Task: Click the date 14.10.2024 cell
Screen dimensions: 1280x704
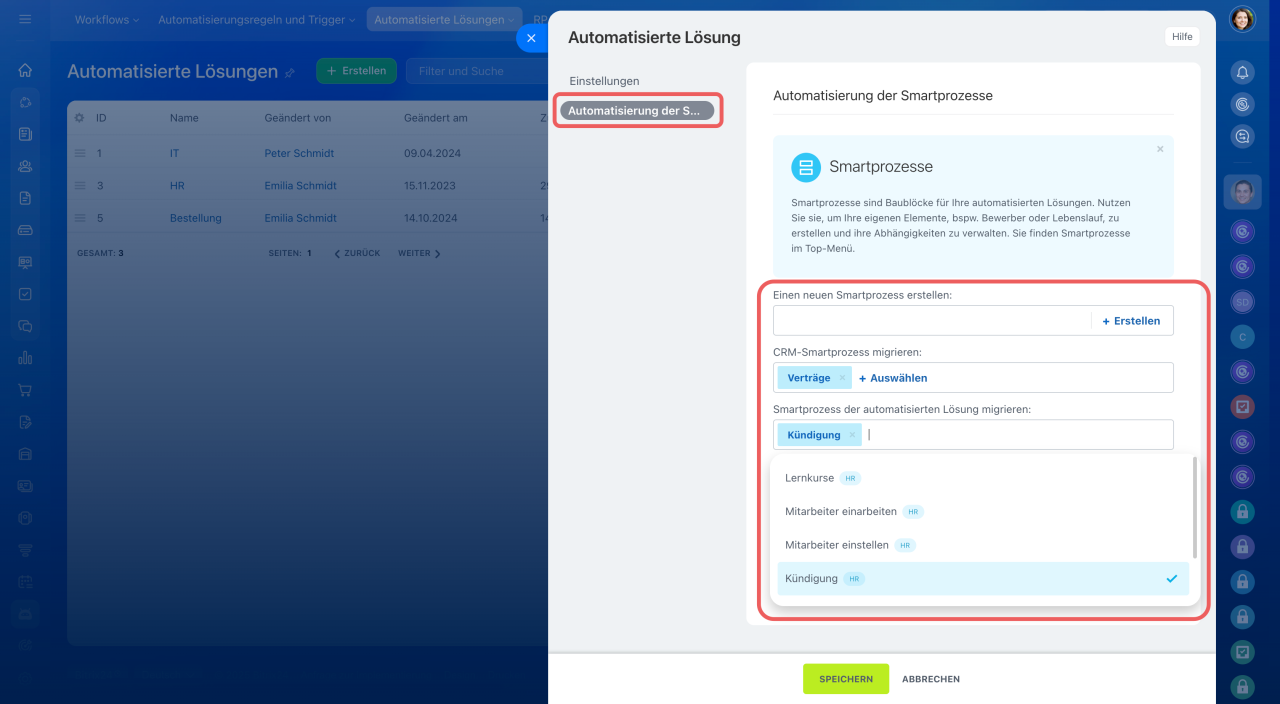Action: pyautogui.click(x=430, y=218)
